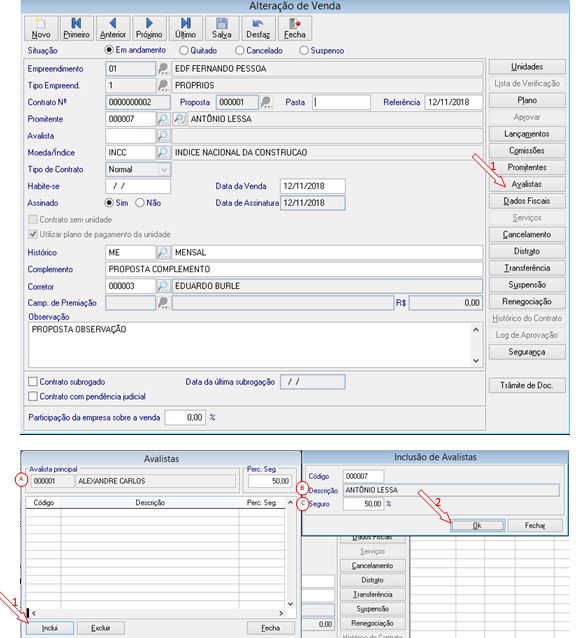Search Avalista with magnifier icon

point(163,136)
